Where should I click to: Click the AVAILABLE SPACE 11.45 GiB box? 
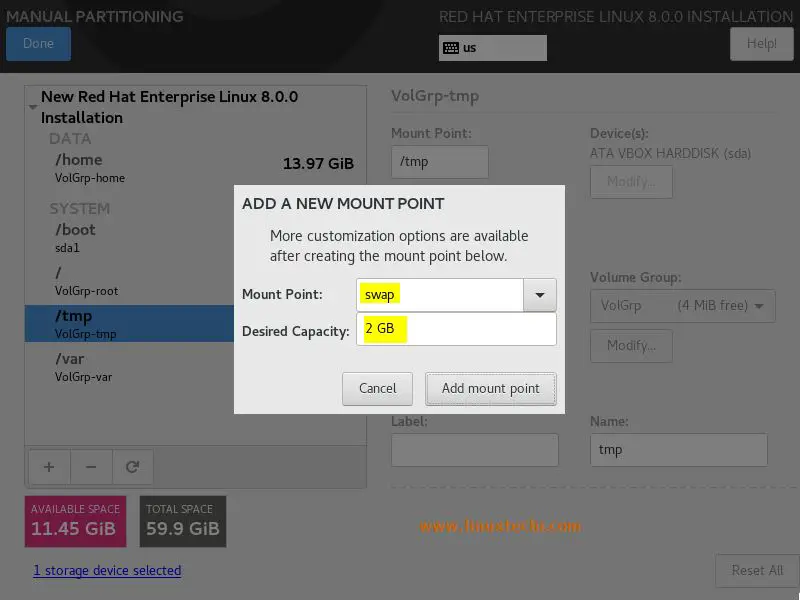(76, 521)
